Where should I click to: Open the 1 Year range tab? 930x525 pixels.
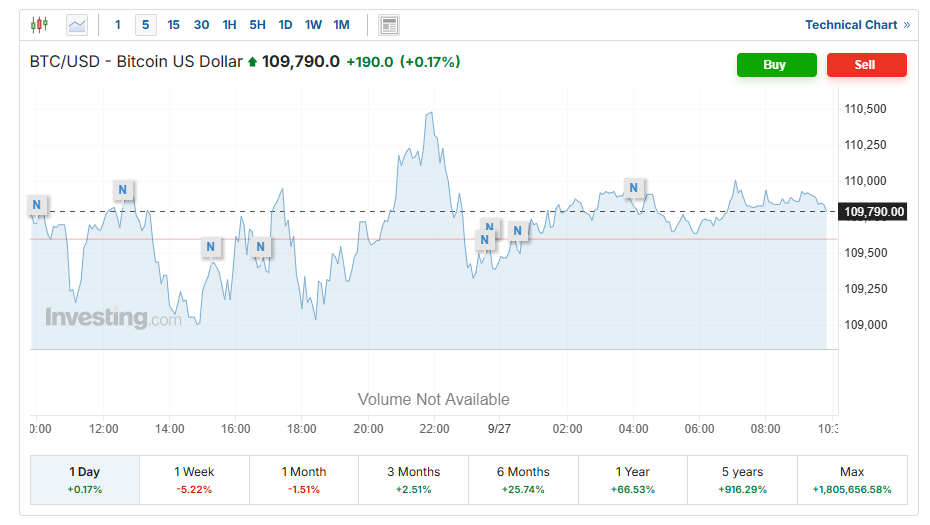tap(633, 480)
